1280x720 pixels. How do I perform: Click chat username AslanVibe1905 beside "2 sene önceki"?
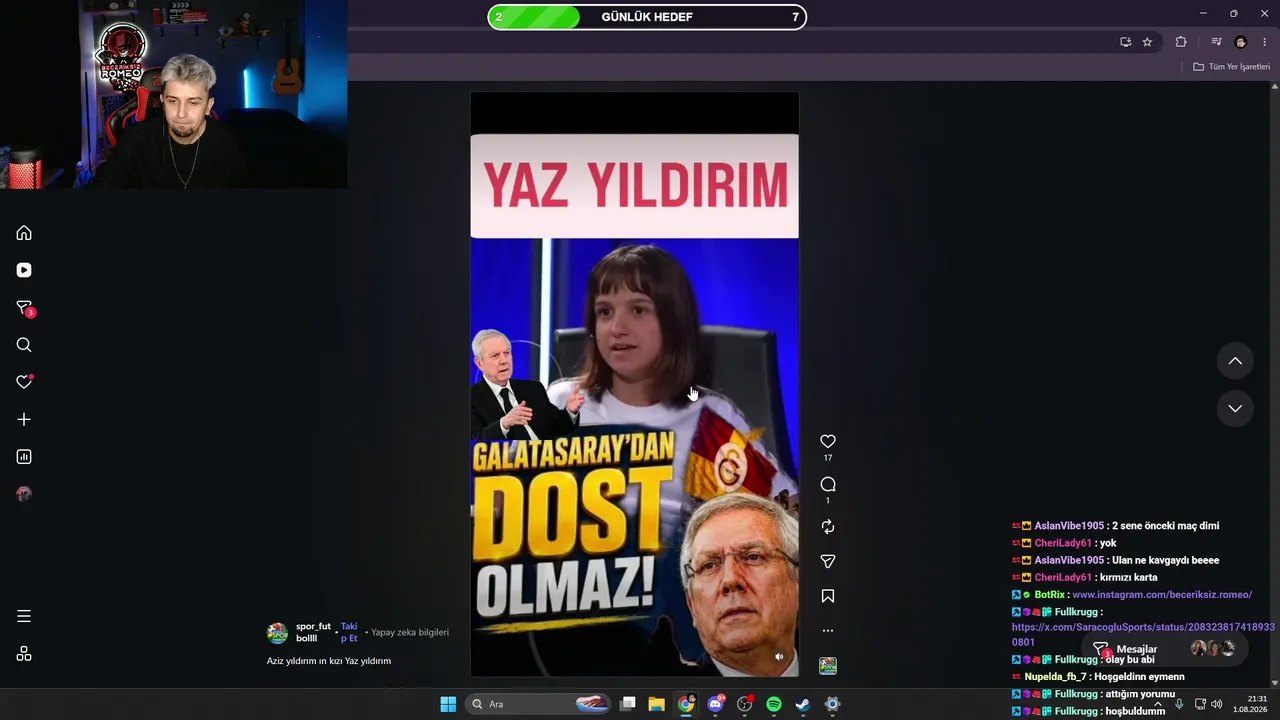[1069, 526]
